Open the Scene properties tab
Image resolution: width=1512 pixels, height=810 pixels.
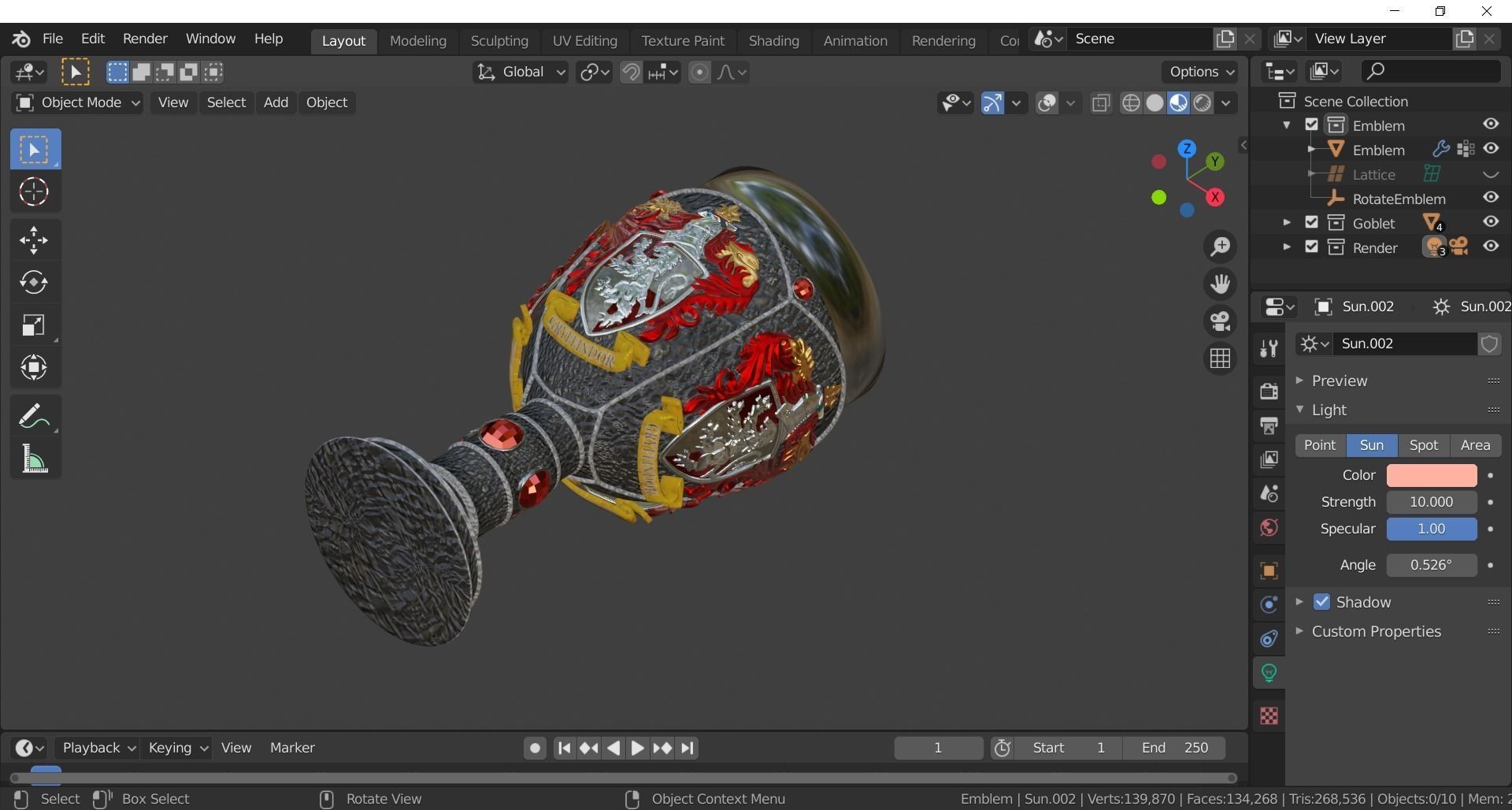tap(1269, 493)
